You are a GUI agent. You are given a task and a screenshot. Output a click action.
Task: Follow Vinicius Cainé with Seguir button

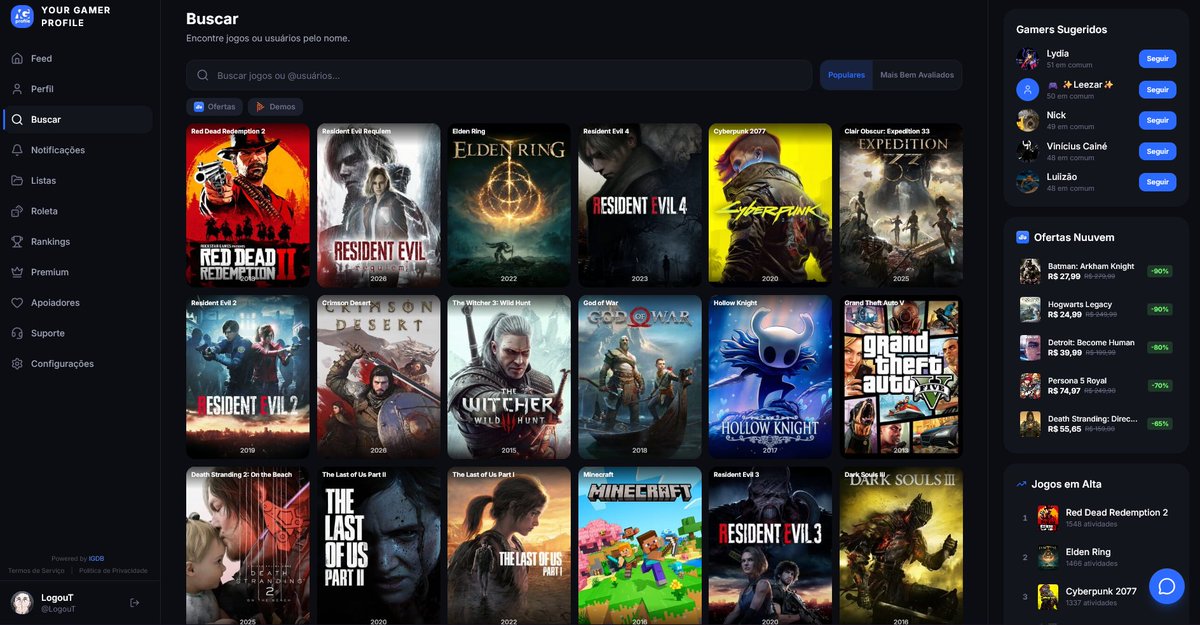[x=1157, y=151]
